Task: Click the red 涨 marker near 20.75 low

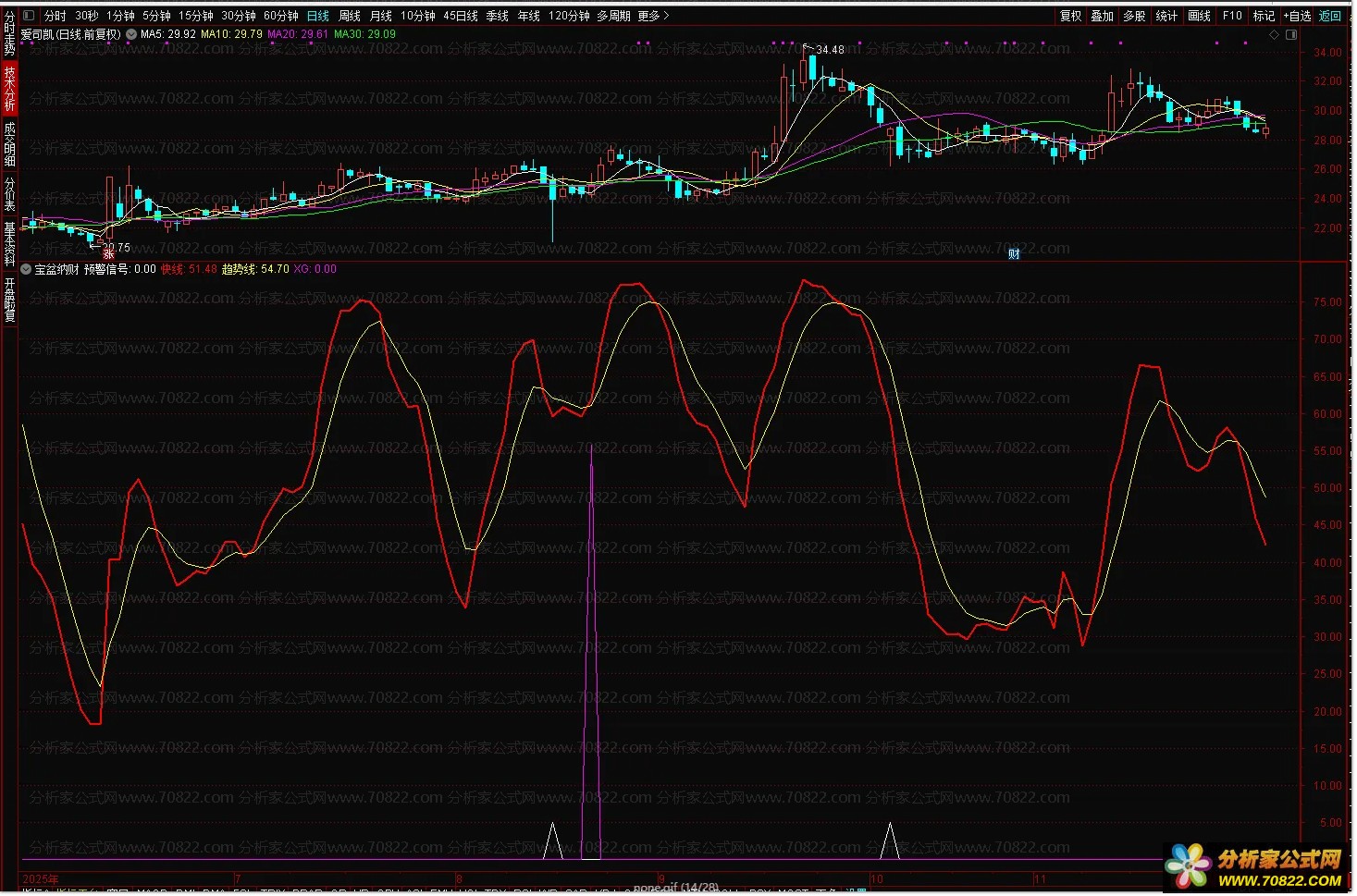Action: point(108,254)
